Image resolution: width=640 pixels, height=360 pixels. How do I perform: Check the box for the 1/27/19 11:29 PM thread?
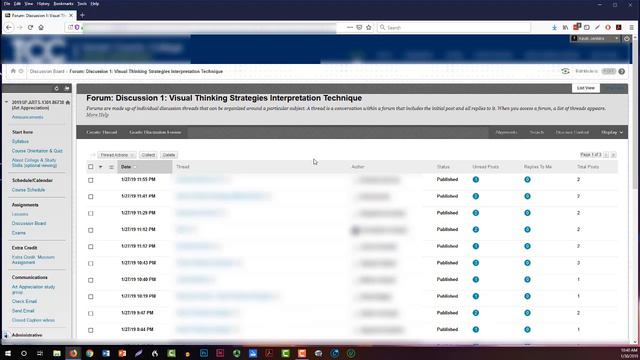click(x=91, y=213)
